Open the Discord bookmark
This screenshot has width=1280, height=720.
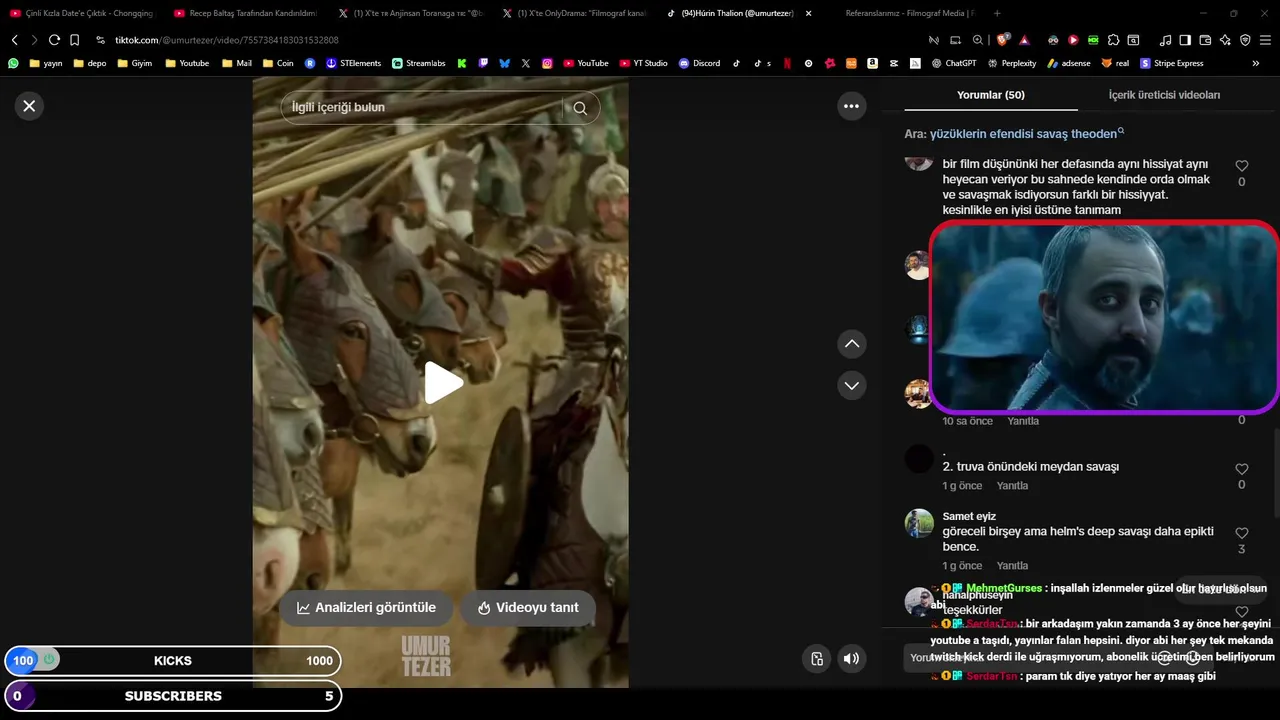click(698, 63)
